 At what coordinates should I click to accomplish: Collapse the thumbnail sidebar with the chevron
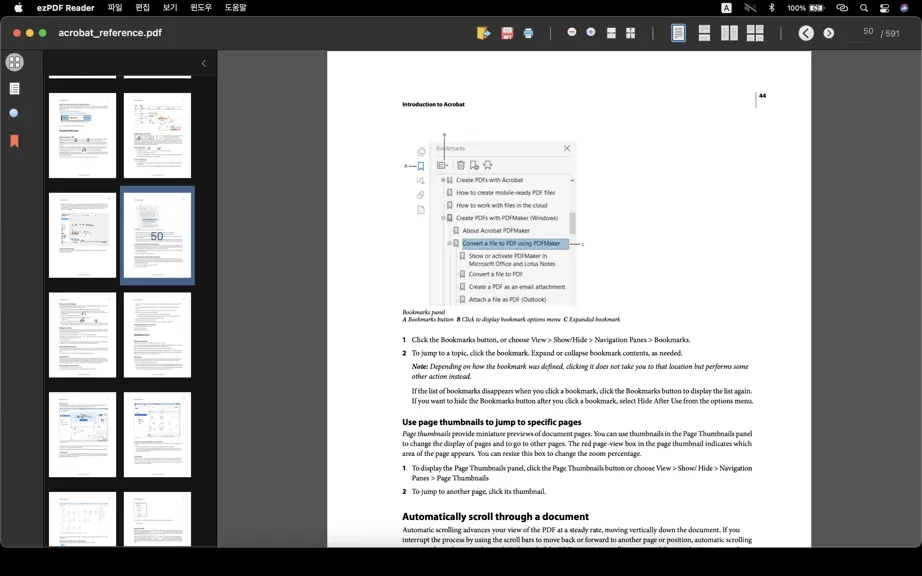click(204, 63)
